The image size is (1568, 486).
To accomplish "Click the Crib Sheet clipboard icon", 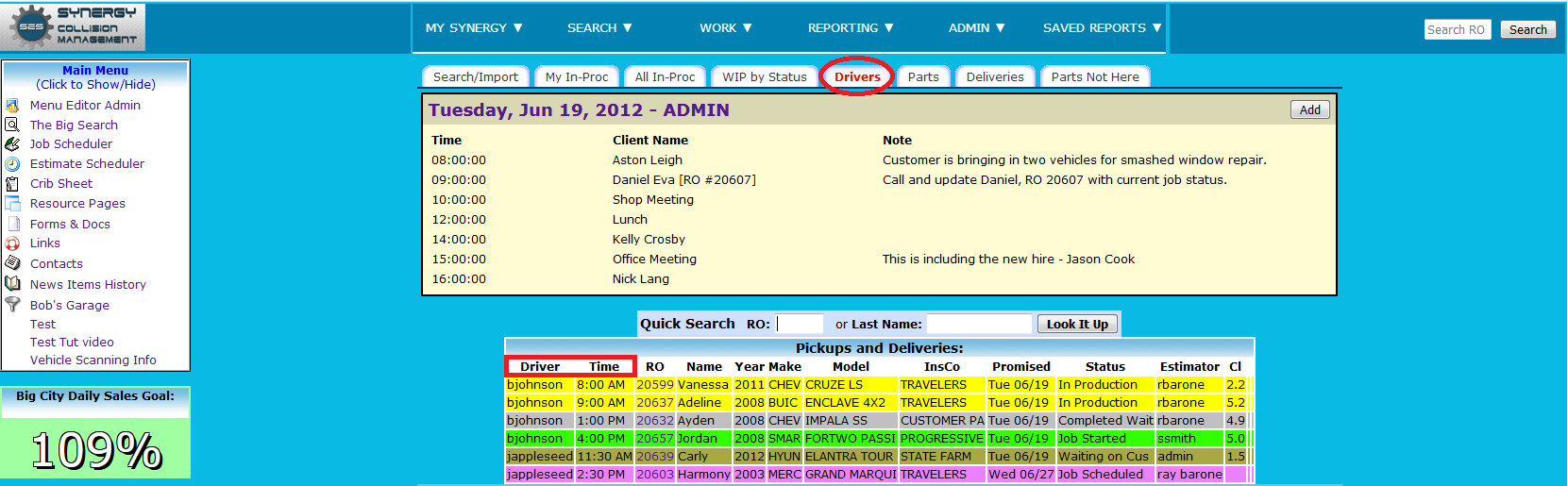I will coord(12,184).
